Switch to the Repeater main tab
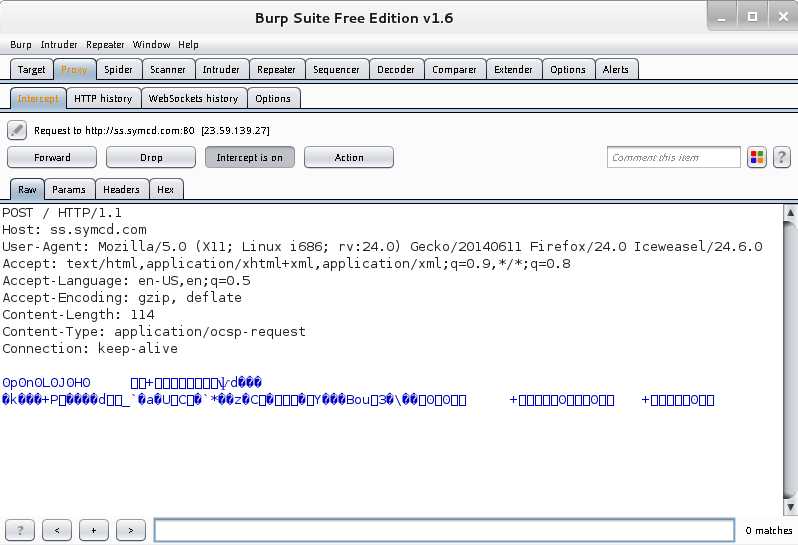Viewport: 798px width, 545px height. click(276, 69)
